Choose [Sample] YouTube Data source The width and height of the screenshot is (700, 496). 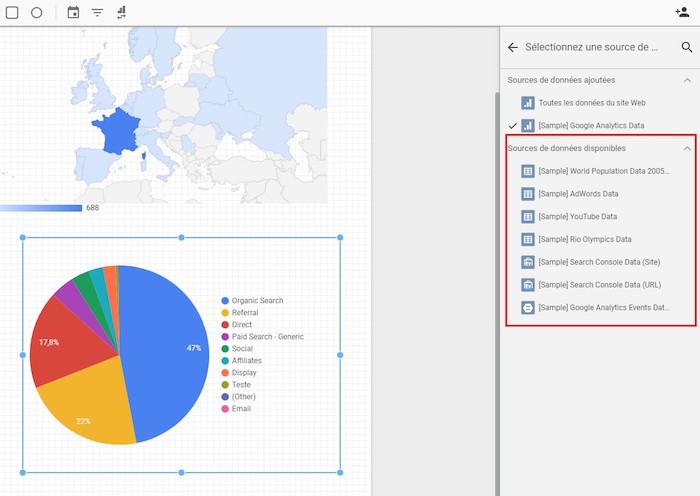pos(576,216)
